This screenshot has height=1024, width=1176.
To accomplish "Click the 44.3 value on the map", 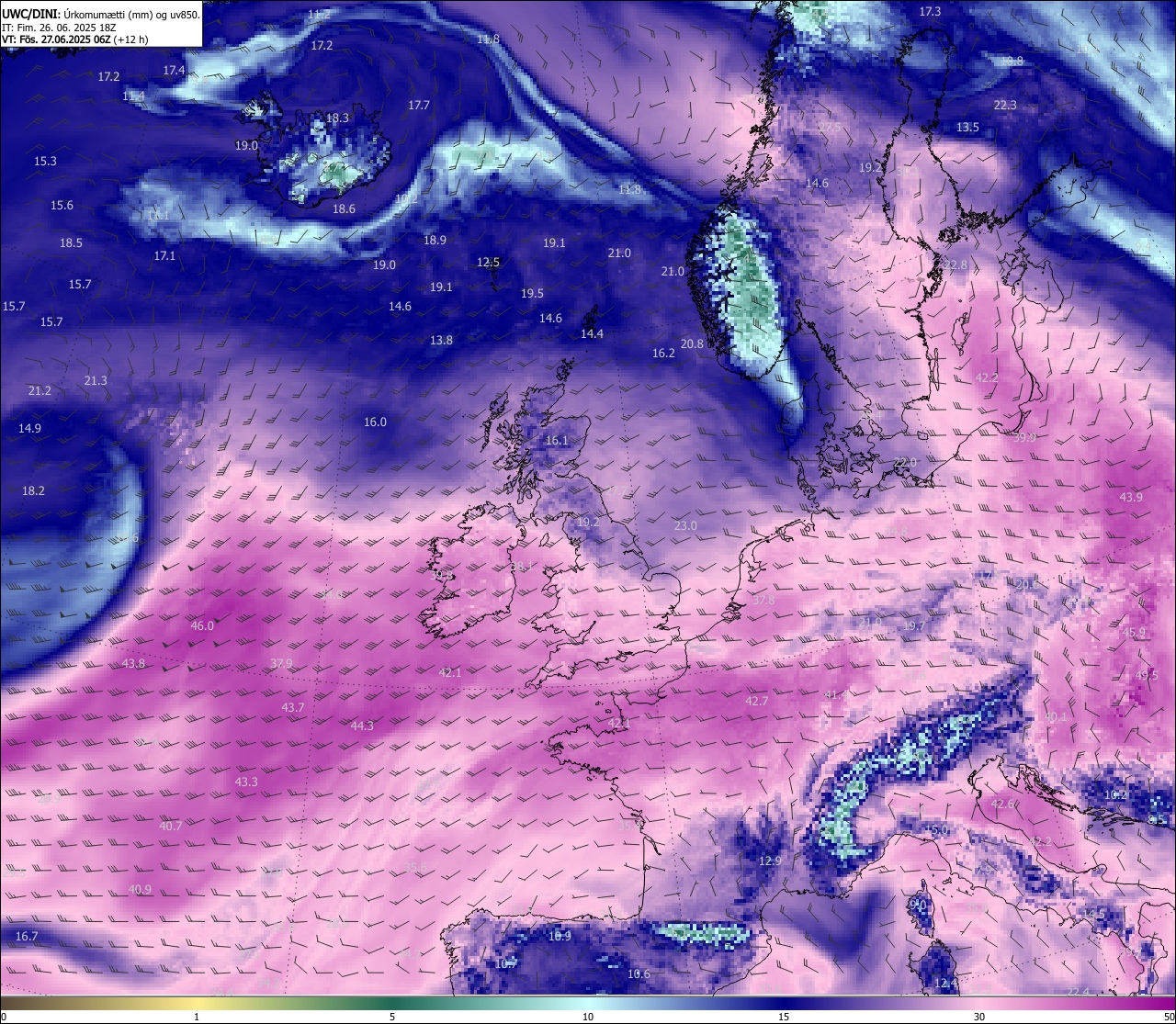I will pos(362,726).
